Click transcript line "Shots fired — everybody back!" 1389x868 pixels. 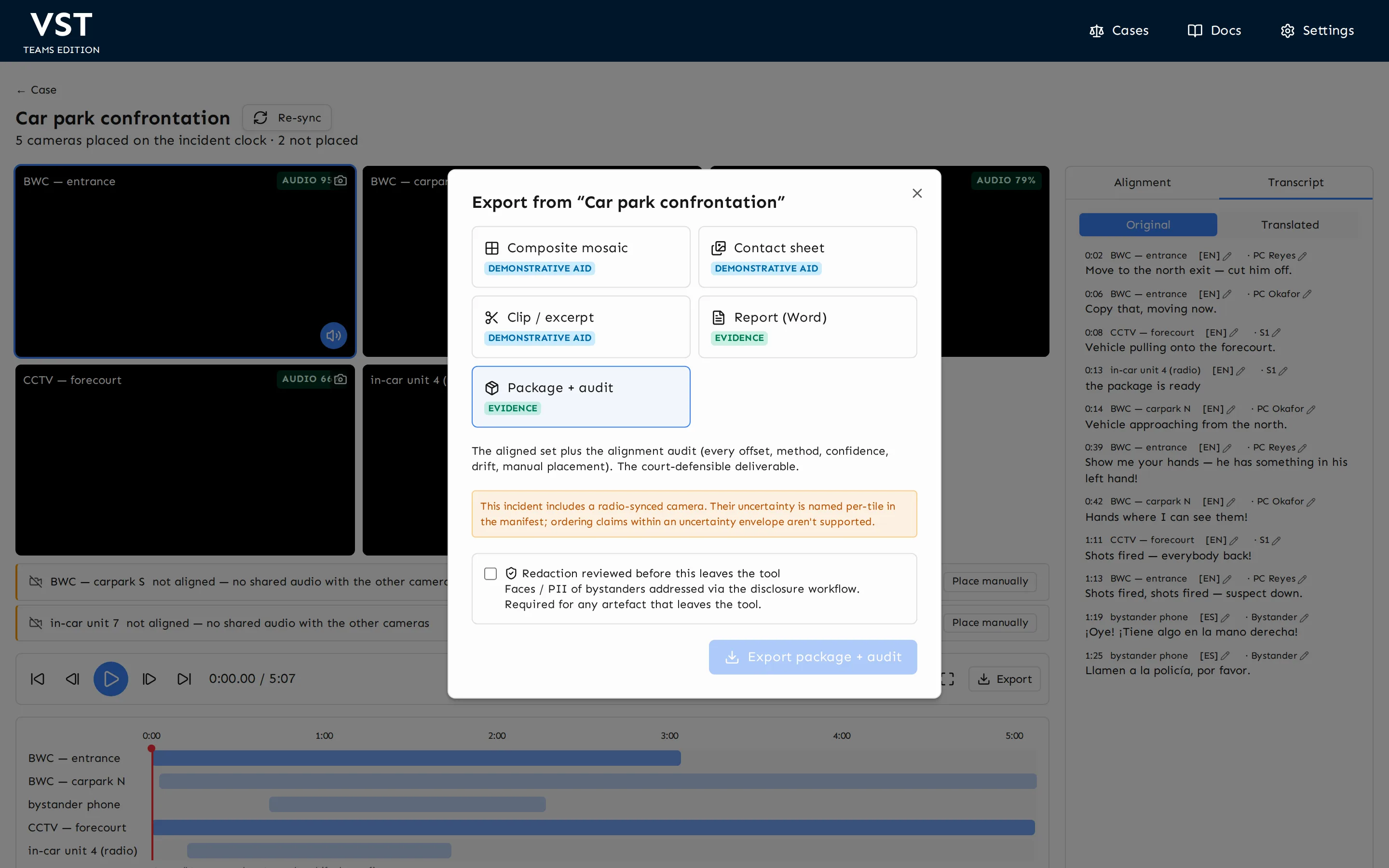(x=1168, y=556)
